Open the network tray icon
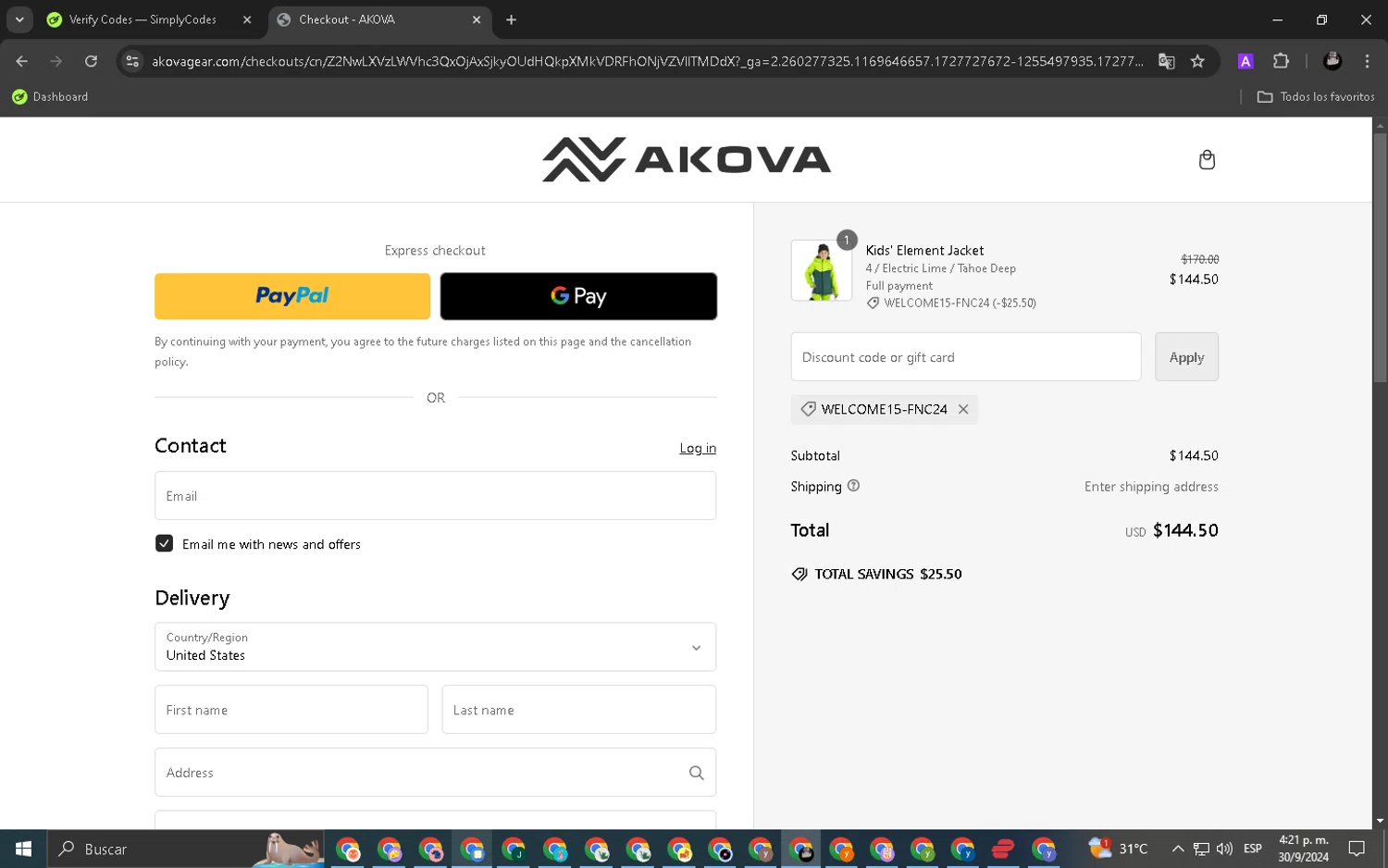The width and height of the screenshot is (1388, 868). coord(1201,849)
